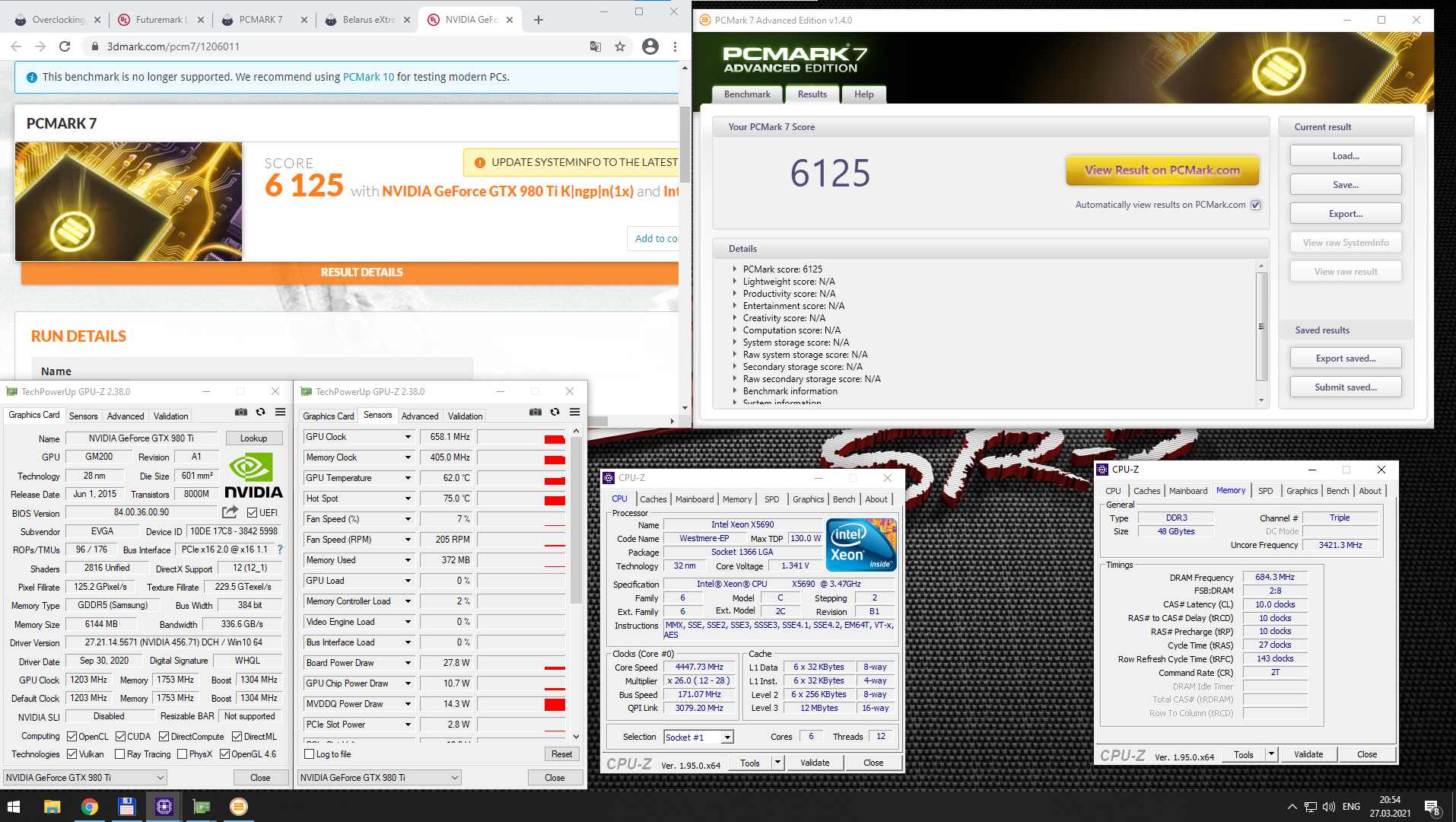The image size is (1456, 822).
Task: Open a new Chrome tab
Action: (x=539, y=20)
